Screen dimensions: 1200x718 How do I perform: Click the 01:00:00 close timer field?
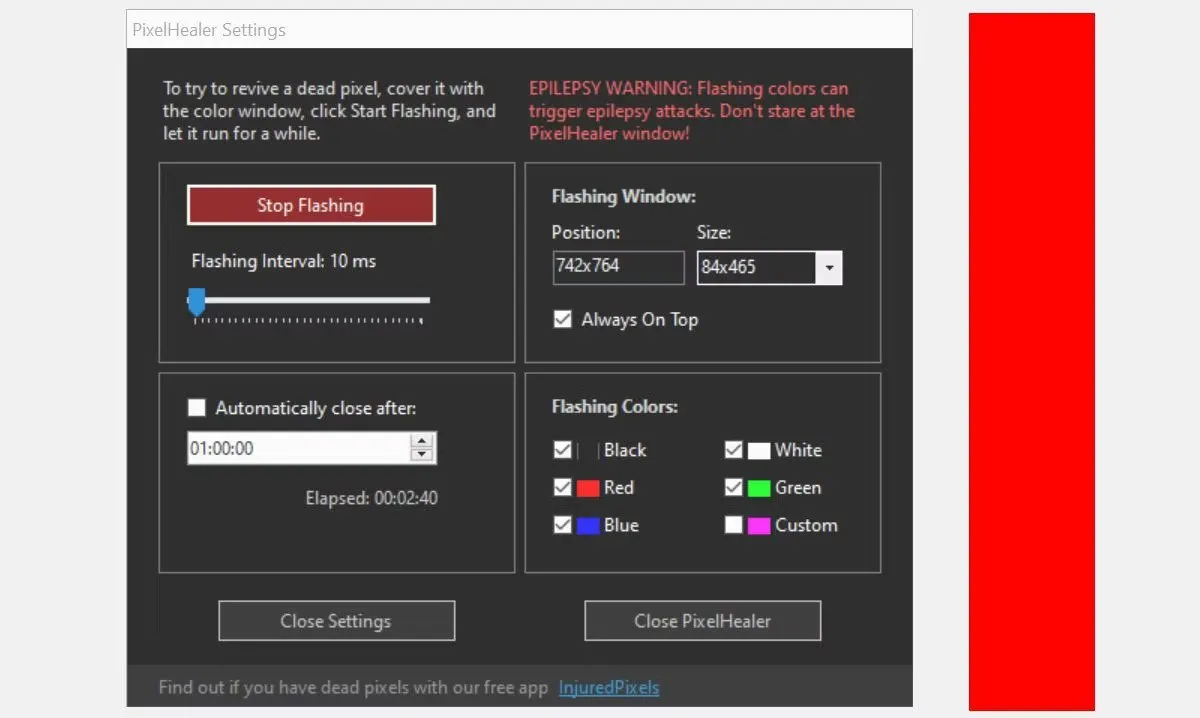click(297, 448)
